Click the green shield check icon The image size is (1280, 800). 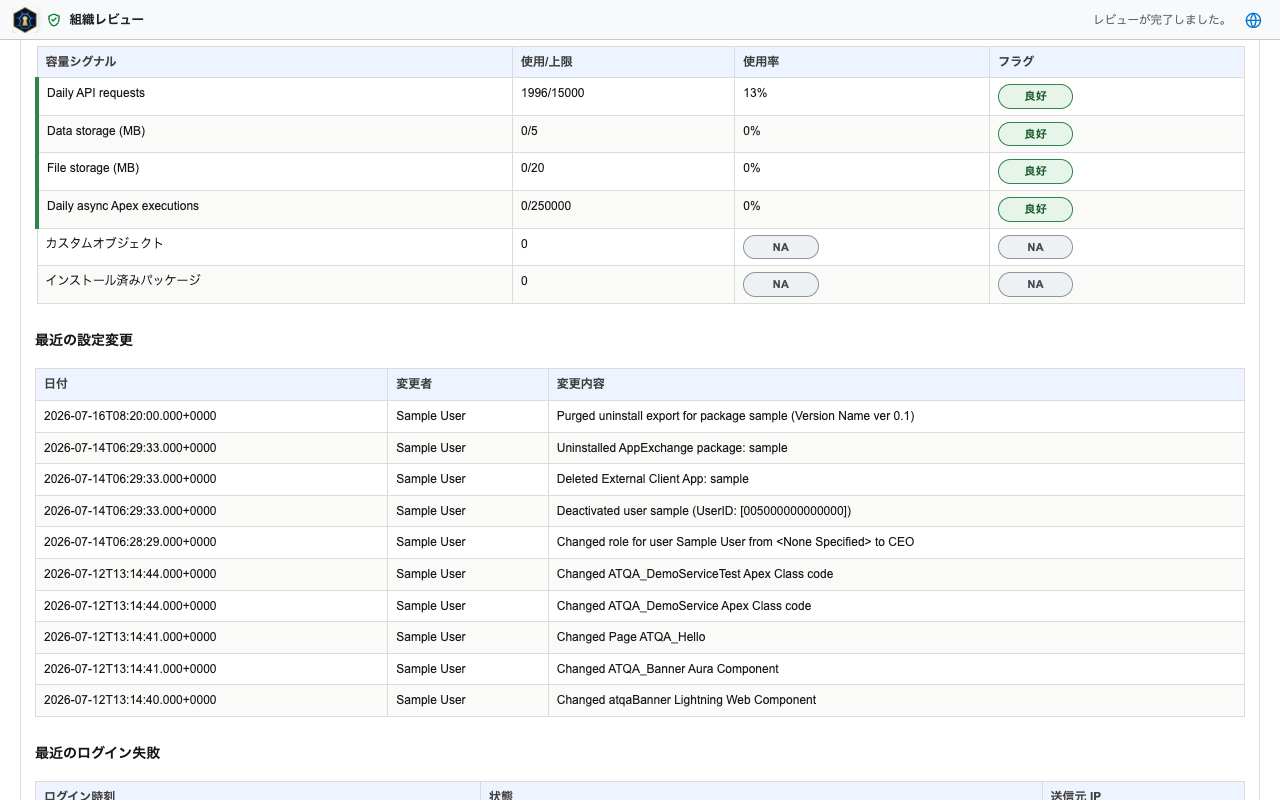[x=54, y=20]
